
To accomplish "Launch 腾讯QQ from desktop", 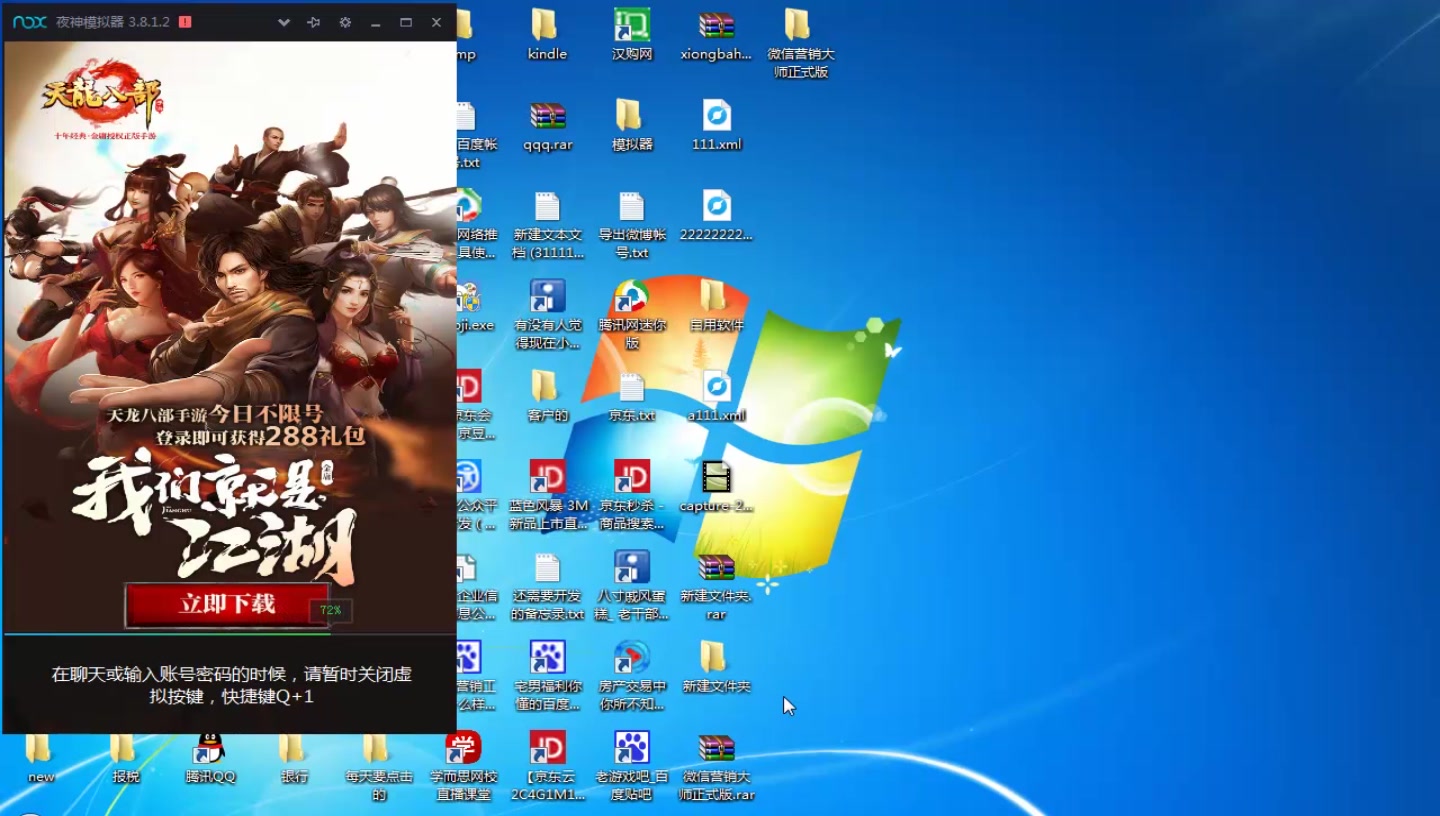I will [210, 757].
